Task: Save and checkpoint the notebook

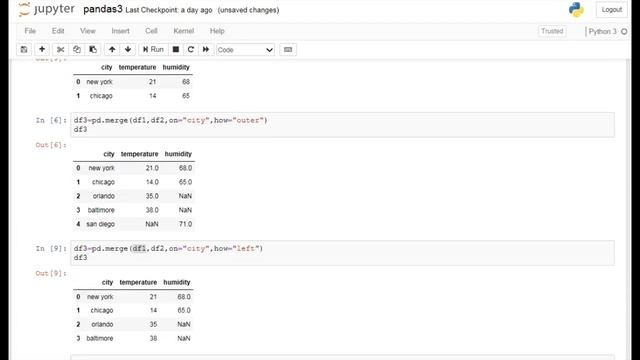Action: [x=24, y=49]
